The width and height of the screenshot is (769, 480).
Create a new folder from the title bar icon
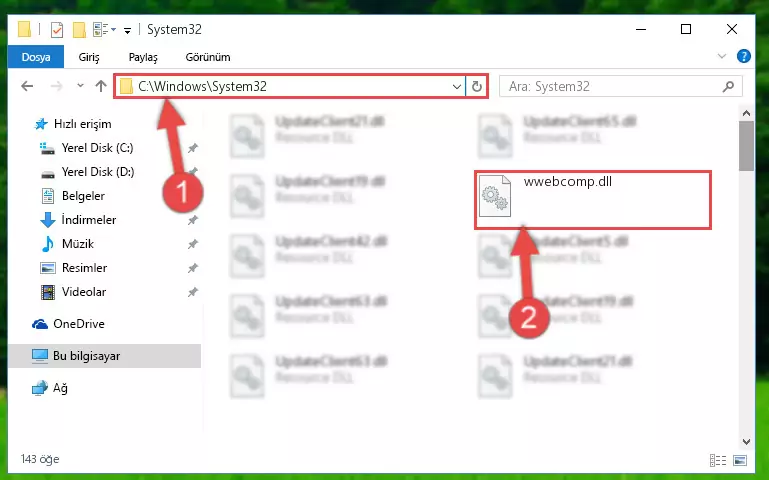point(79,30)
